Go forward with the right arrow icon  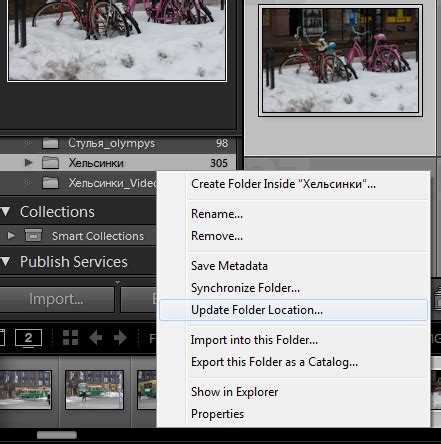120,338
